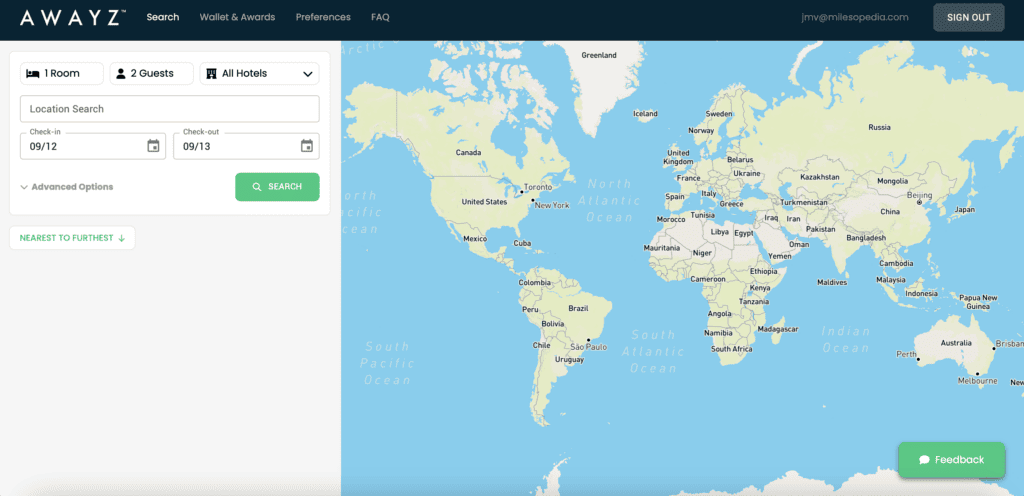Viewport: 1024px width, 496px height.
Task: Open the FAQ page
Action: pos(380,17)
